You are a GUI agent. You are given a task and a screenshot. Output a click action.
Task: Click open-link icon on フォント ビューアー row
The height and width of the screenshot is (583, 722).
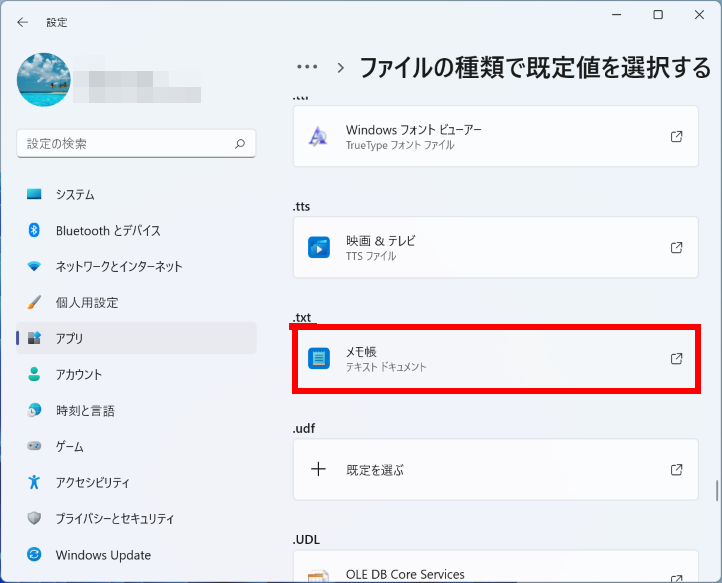click(x=676, y=136)
